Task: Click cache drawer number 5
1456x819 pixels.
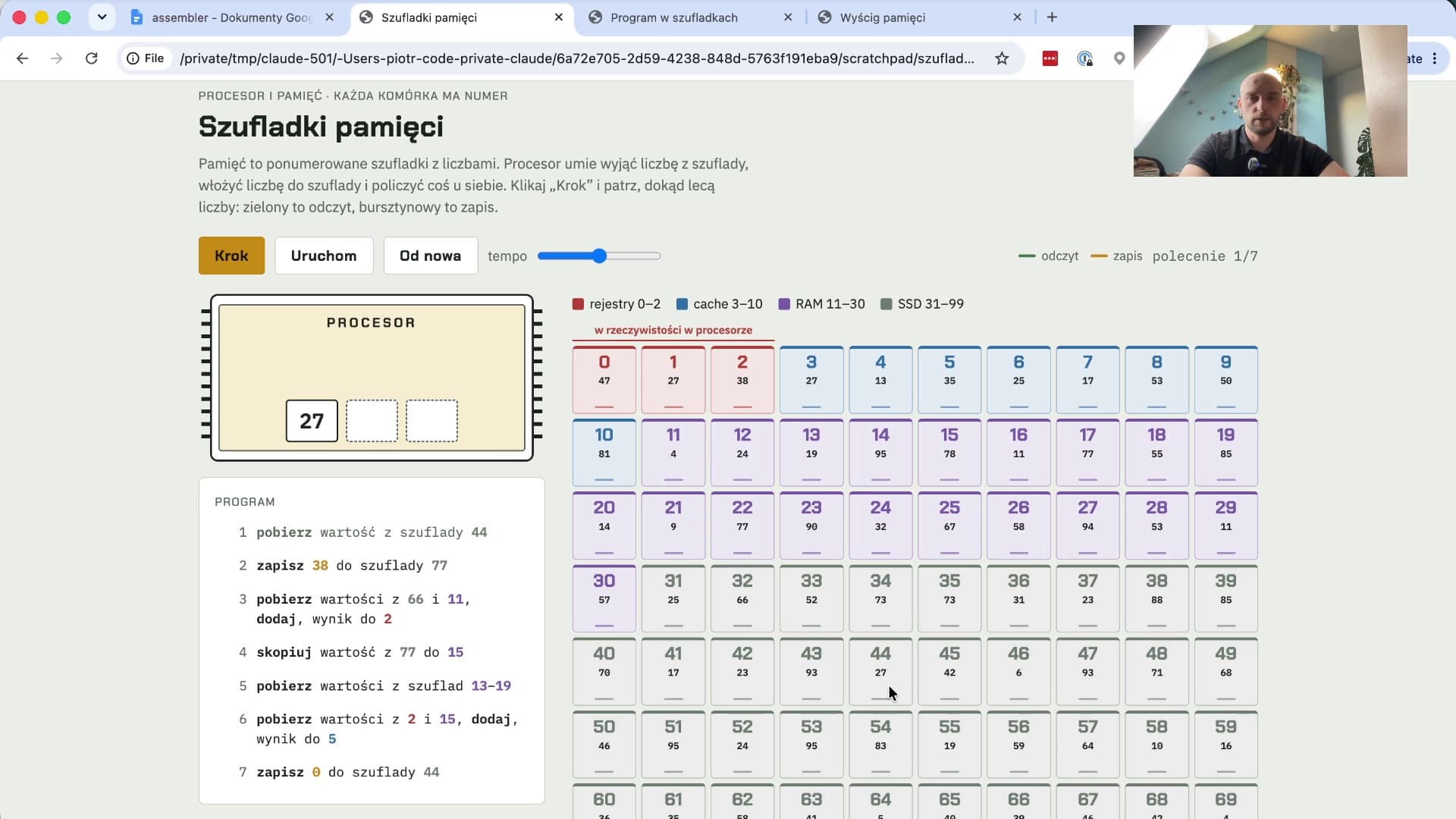Action: [949, 379]
